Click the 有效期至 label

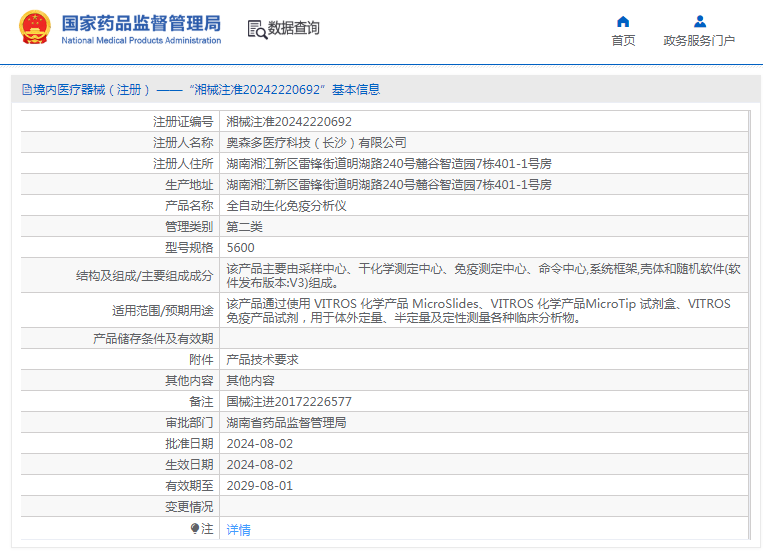pos(189,486)
